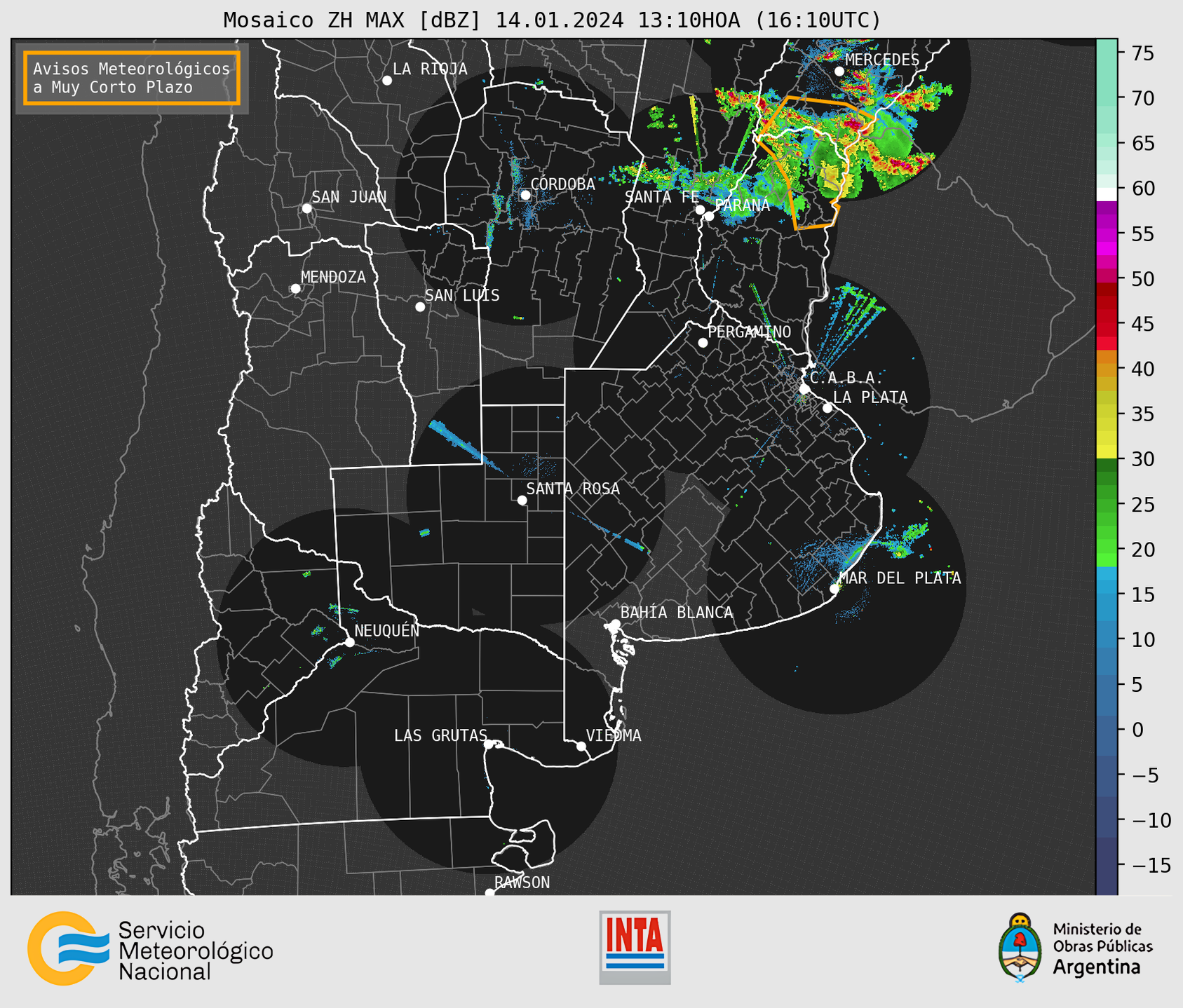Click the Argentina text under Ministerio logo
Viewport: 1183px width, 1008px height.
pos(1097,967)
